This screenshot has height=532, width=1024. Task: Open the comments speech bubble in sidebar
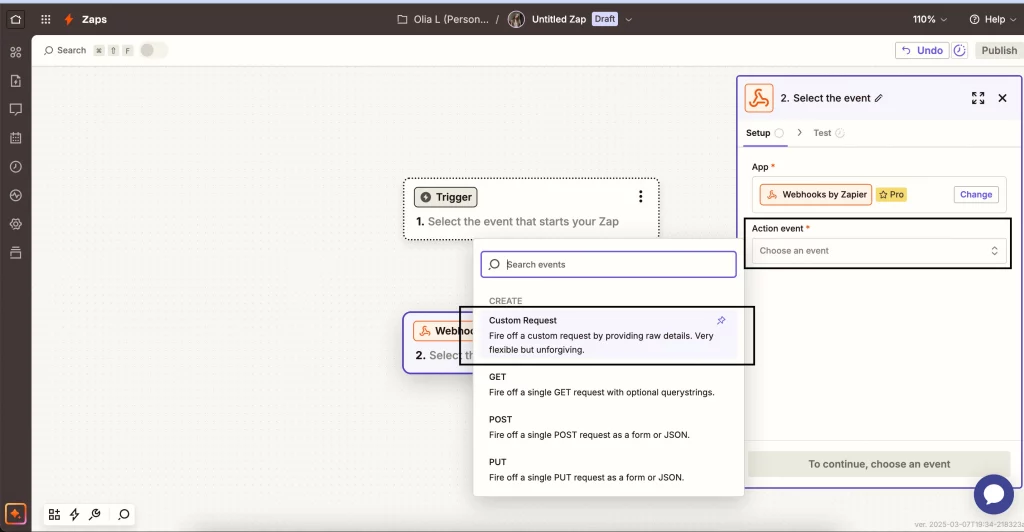pos(16,110)
